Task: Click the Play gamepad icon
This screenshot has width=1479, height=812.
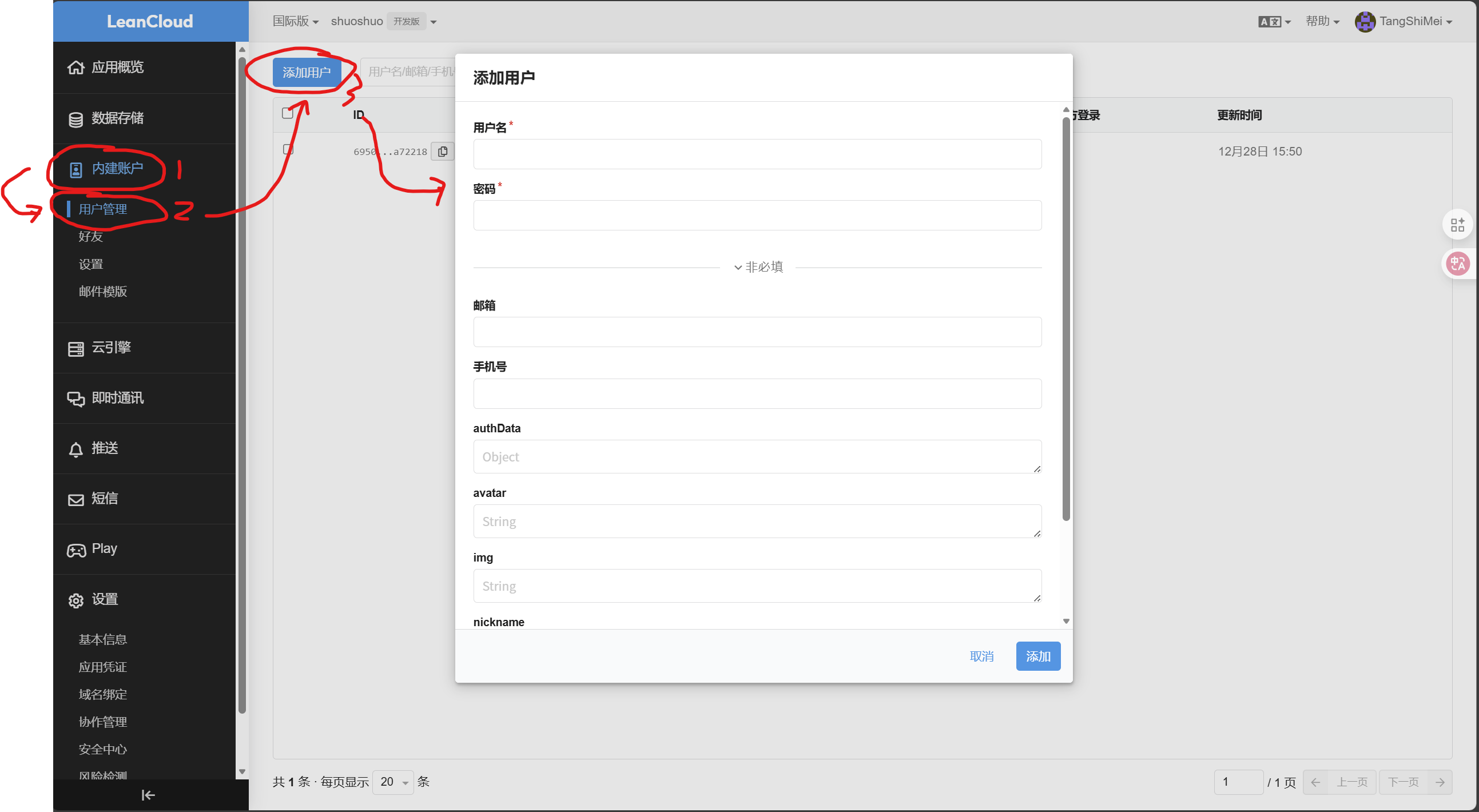Action: click(x=76, y=550)
